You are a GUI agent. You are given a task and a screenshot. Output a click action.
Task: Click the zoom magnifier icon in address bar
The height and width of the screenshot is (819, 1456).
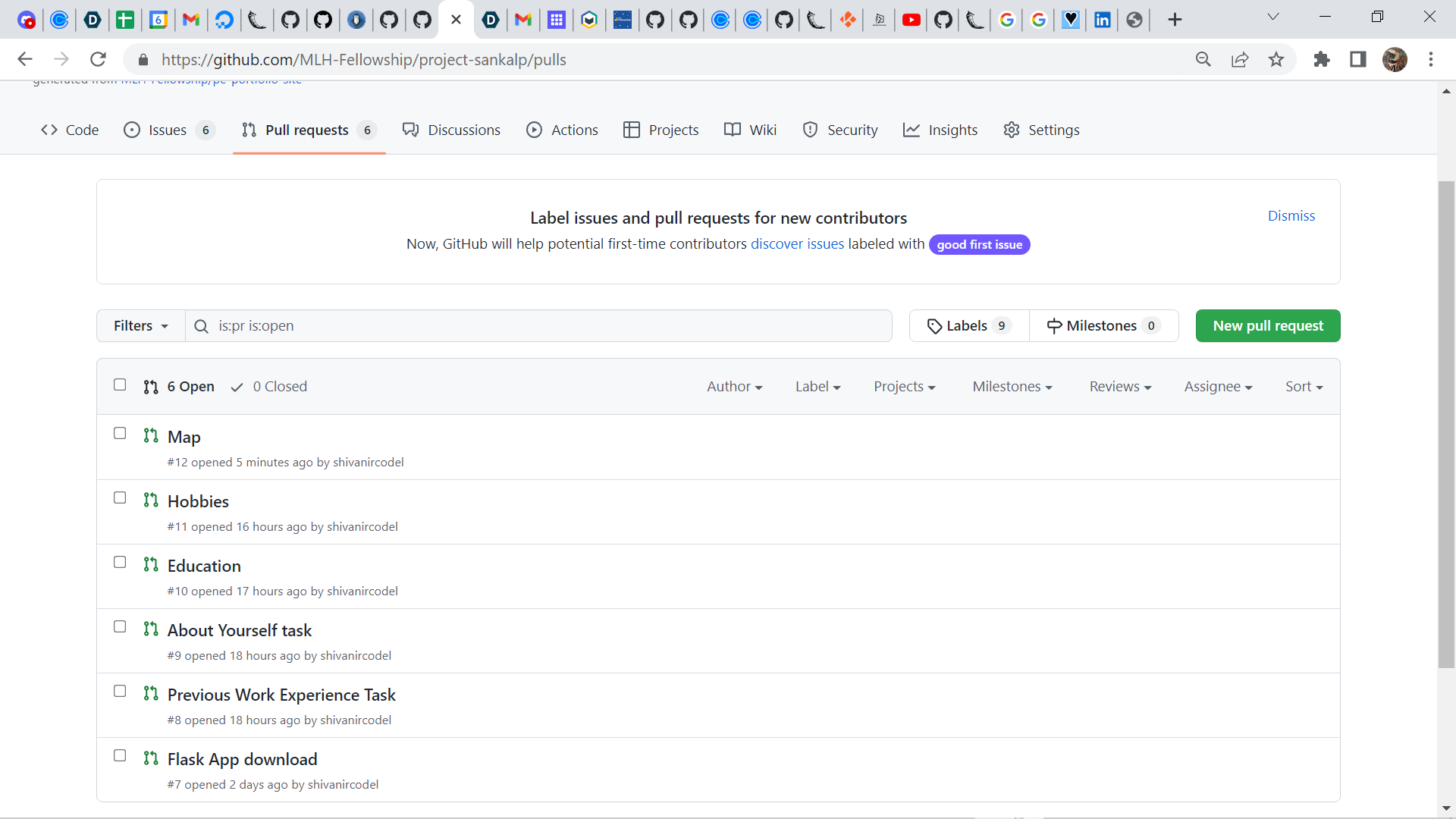[x=1203, y=59]
